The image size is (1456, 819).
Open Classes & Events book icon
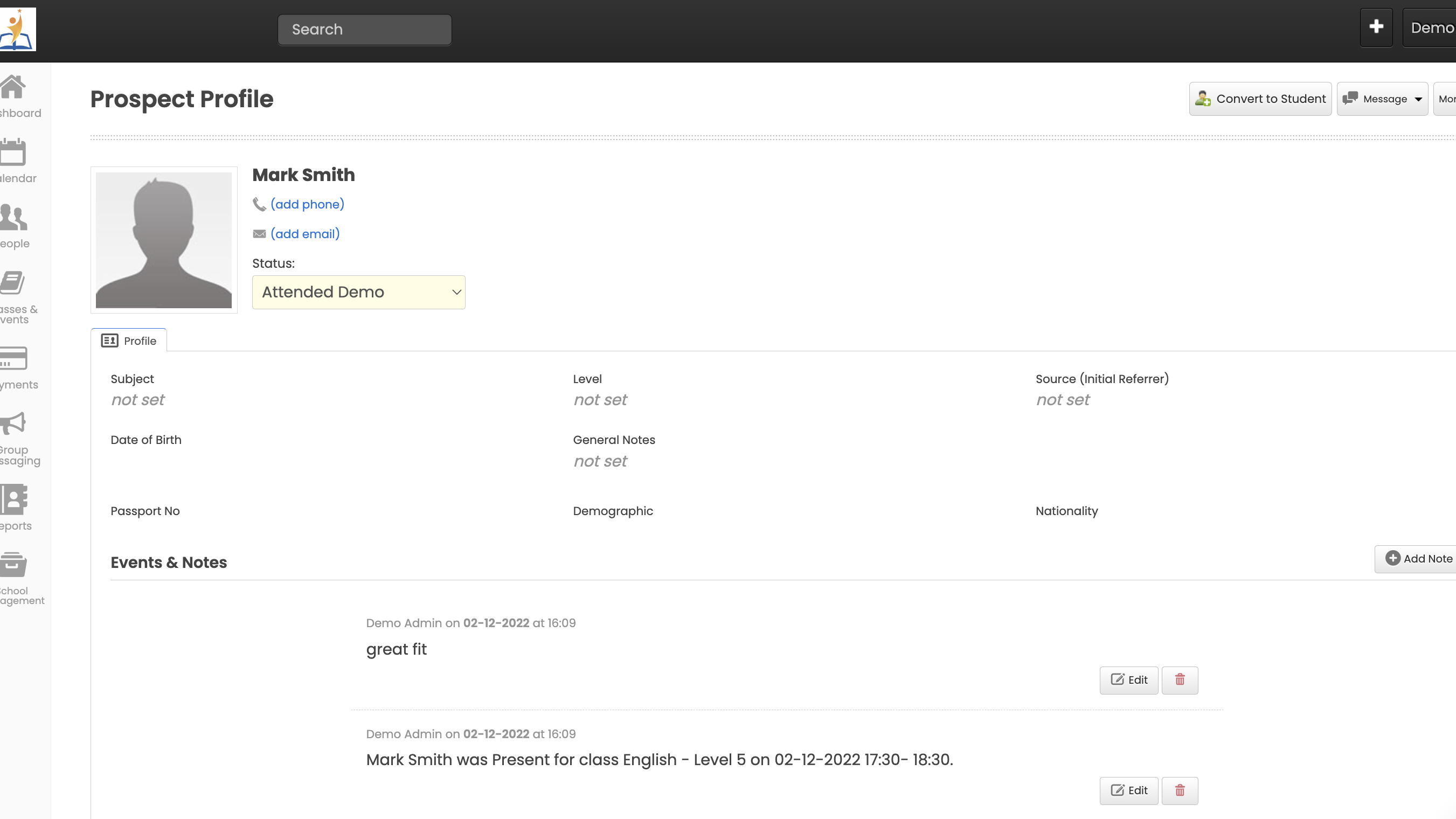[12, 282]
